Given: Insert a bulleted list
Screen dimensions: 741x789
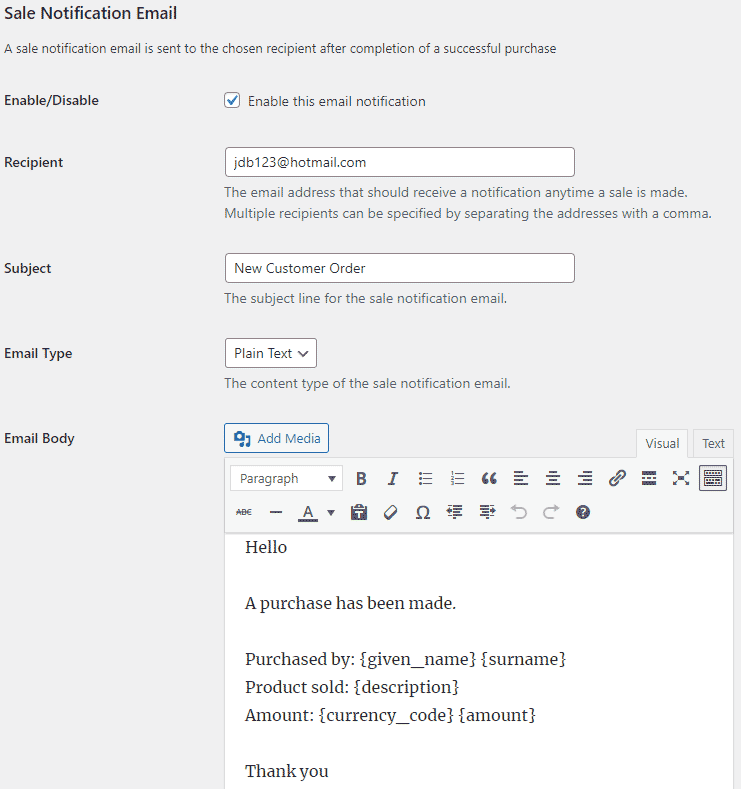Looking at the screenshot, I should (x=425, y=478).
